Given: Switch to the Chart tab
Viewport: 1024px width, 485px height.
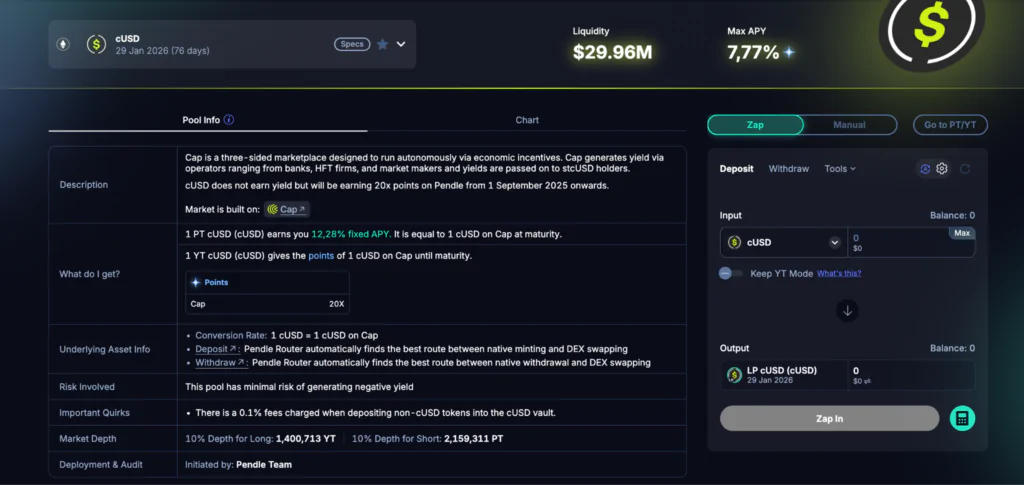Looking at the screenshot, I should pyautogui.click(x=527, y=120).
